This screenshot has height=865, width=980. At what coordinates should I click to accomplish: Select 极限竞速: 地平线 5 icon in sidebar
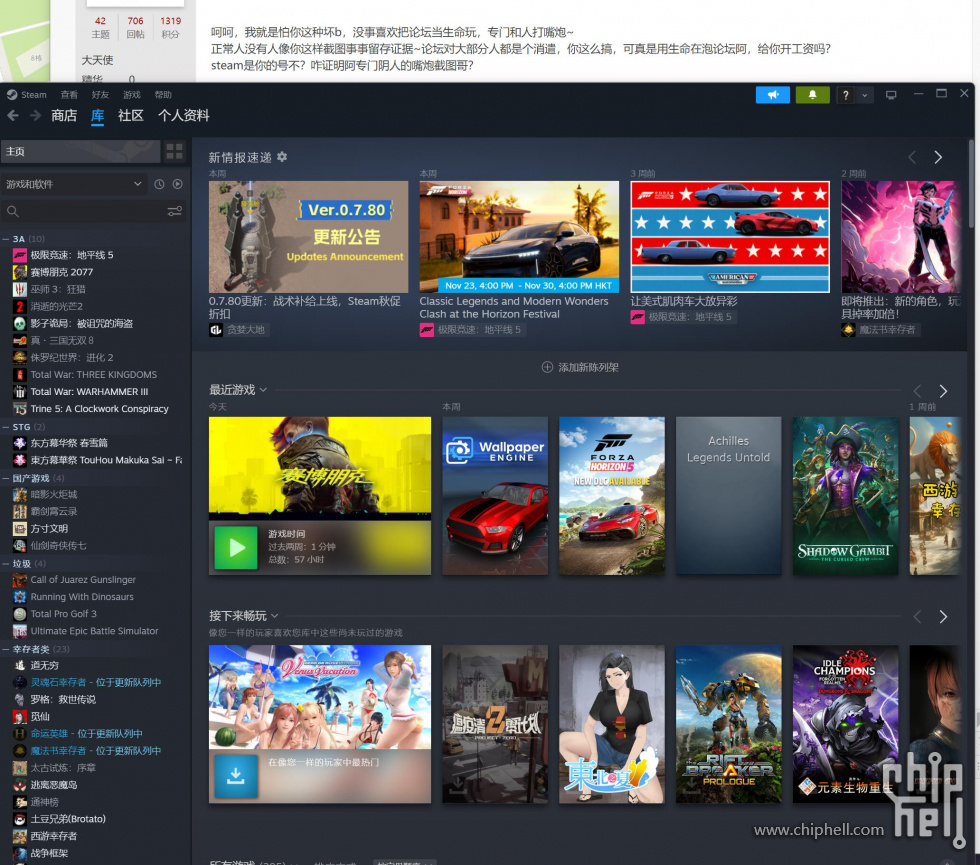(20, 255)
